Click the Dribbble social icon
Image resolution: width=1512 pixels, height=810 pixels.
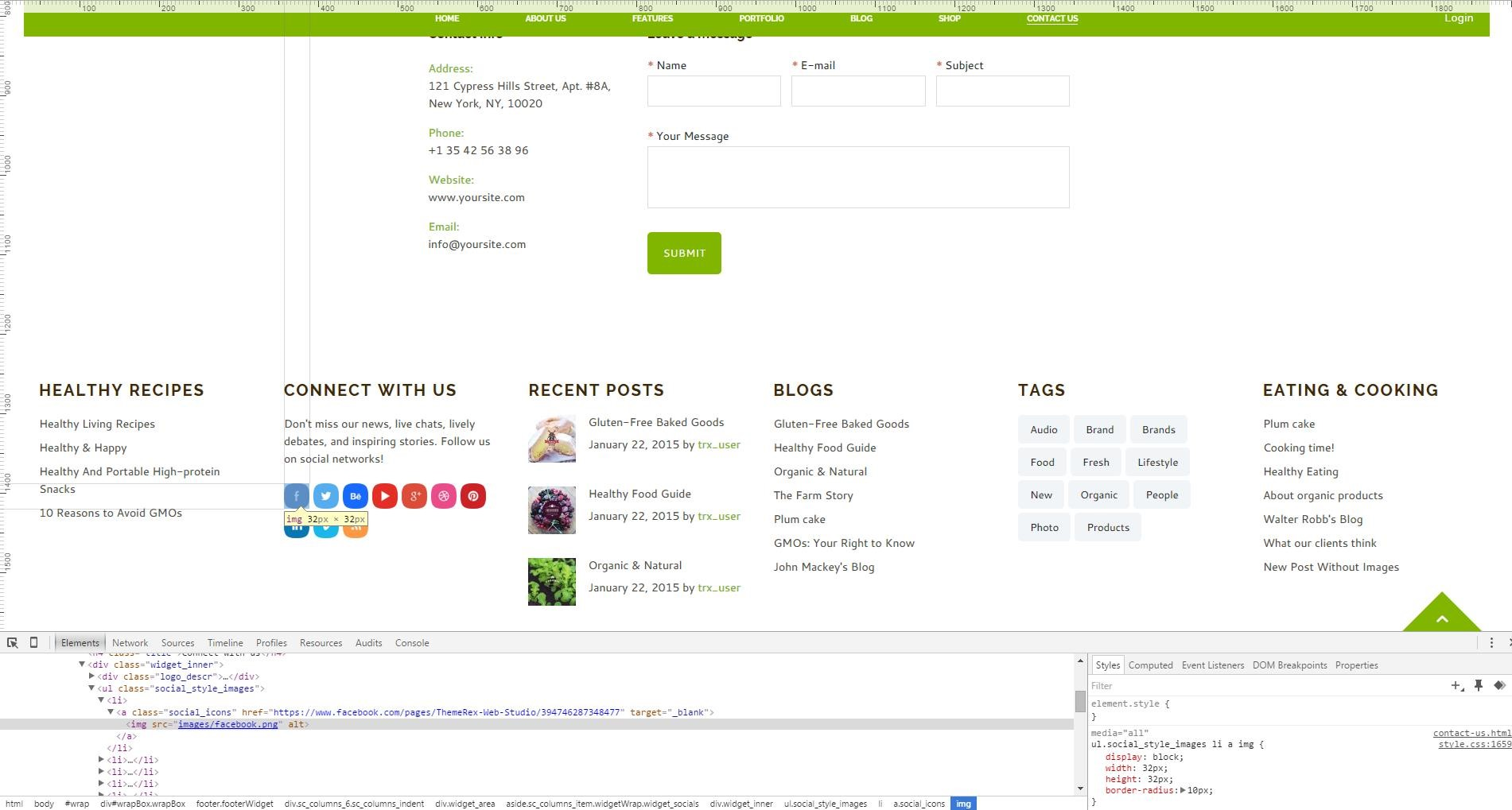[x=444, y=496]
